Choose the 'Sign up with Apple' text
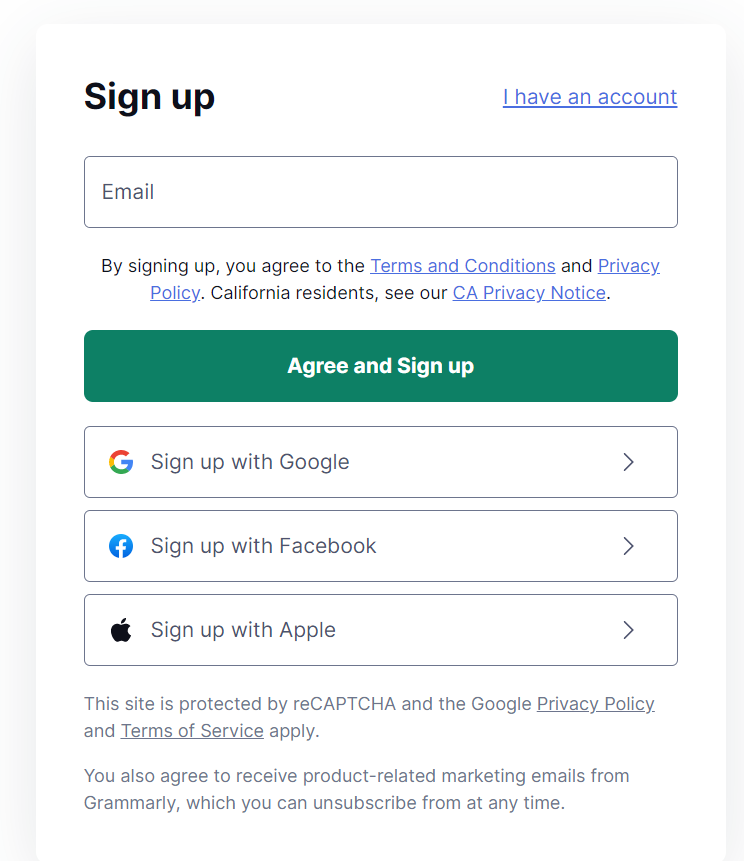The image size is (744, 861). 243,630
